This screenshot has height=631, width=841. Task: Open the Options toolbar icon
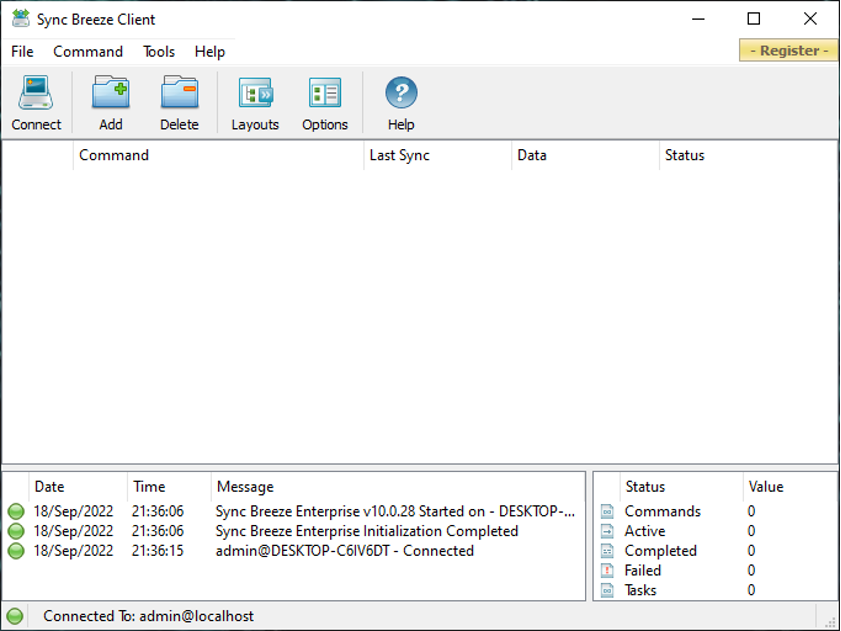324,93
